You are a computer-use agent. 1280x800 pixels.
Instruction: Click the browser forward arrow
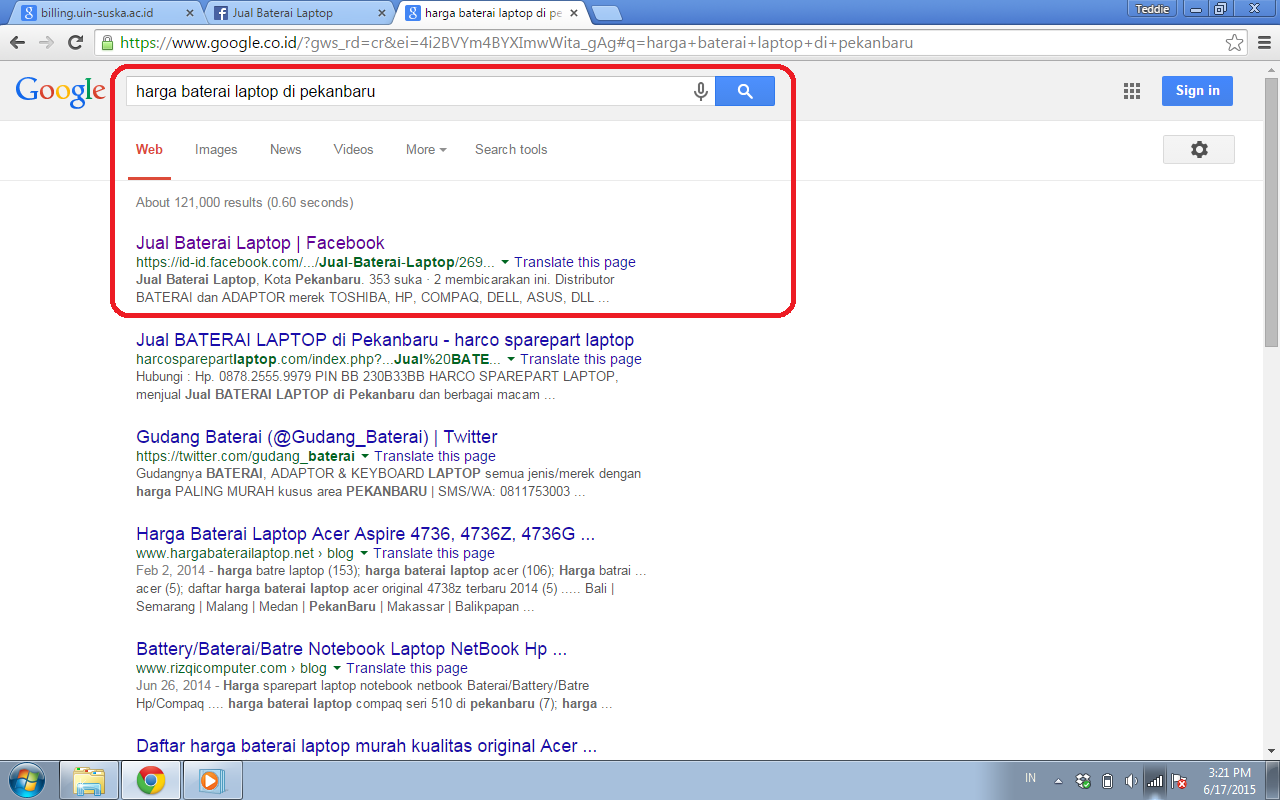(46, 43)
